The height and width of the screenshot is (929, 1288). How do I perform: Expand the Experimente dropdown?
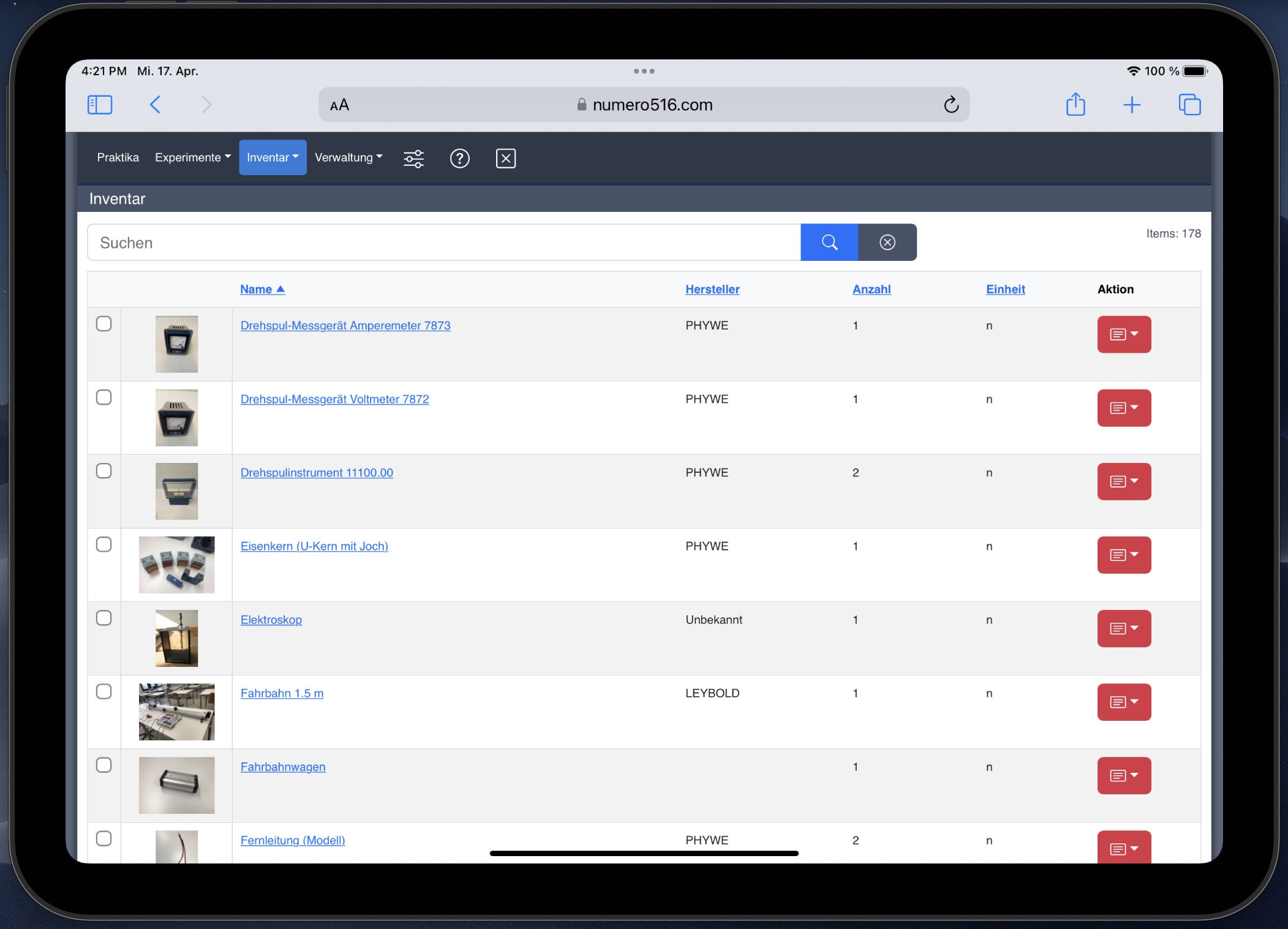[x=192, y=157]
